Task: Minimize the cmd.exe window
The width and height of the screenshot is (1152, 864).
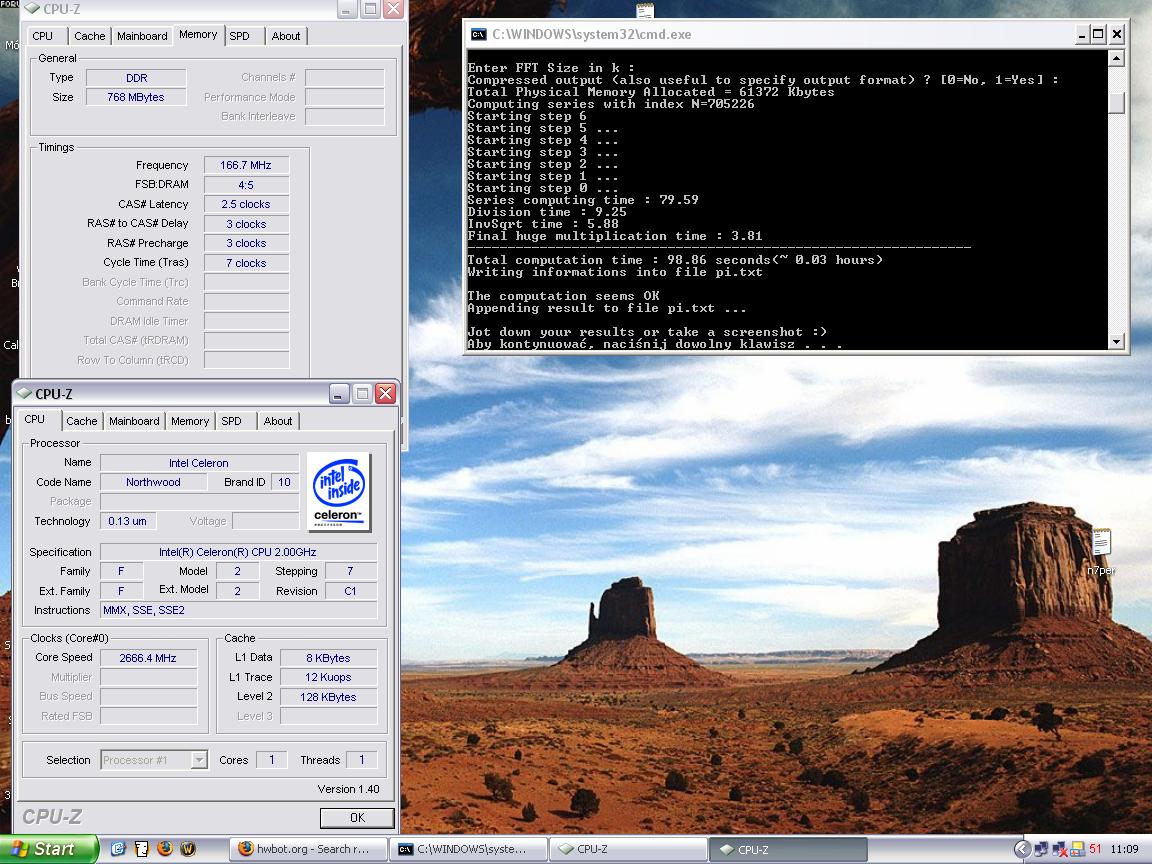Action: pos(1081,35)
